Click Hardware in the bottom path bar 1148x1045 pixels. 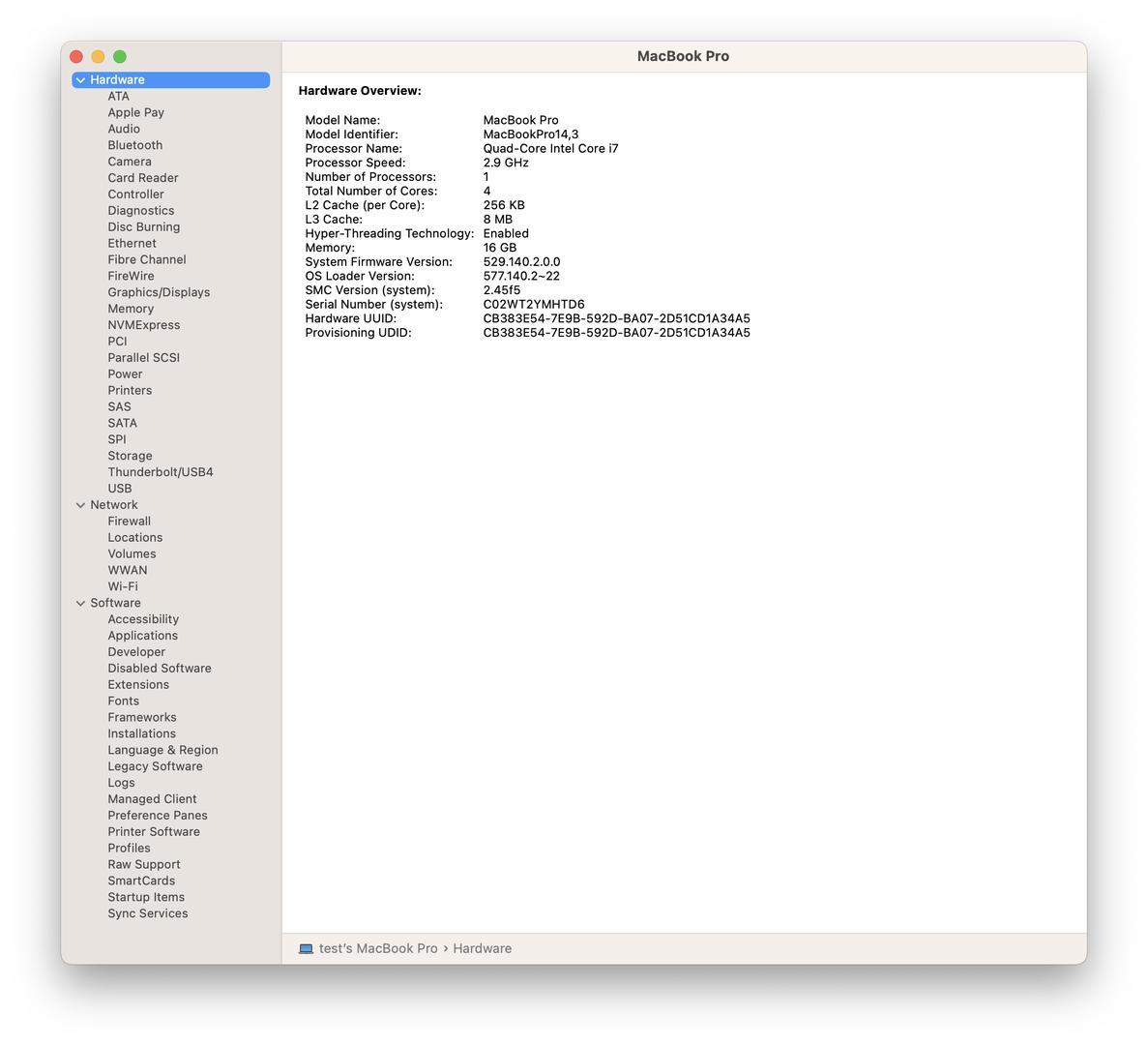[x=482, y=948]
